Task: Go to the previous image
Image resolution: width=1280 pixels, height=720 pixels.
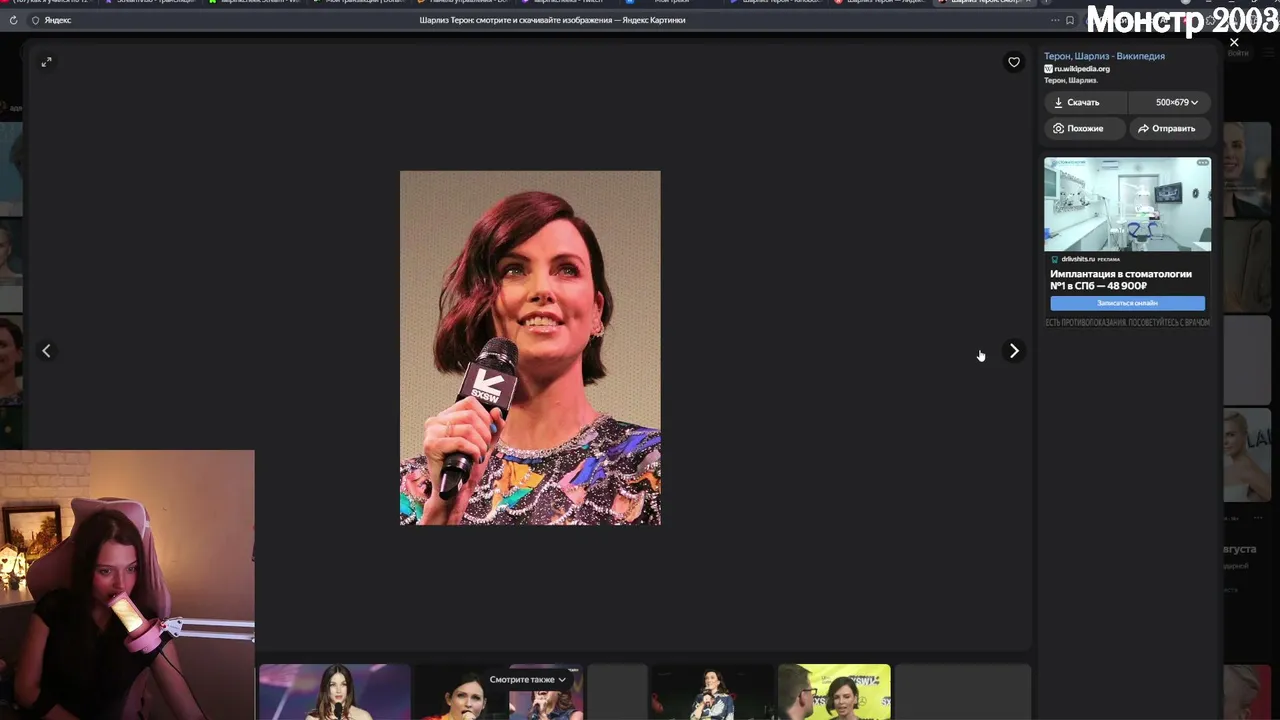Action: coord(46,351)
